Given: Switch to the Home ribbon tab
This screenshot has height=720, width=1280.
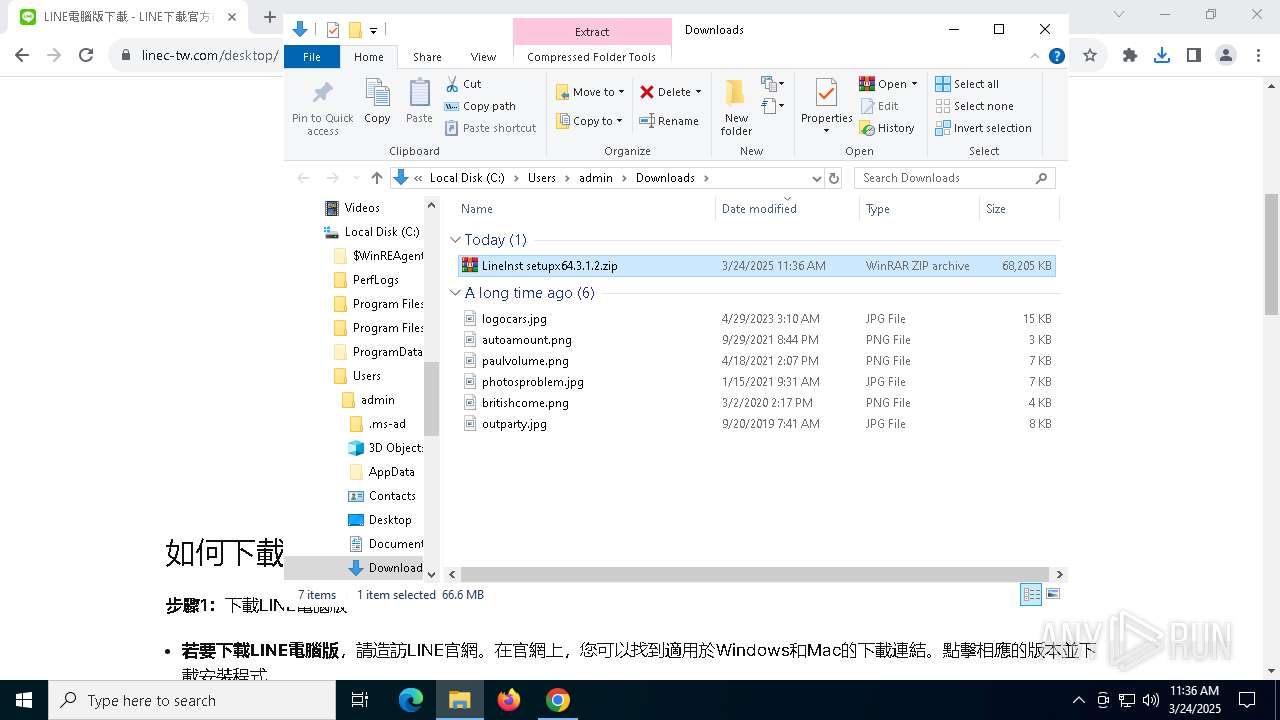Looking at the screenshot, I should [x=368, y=57].
